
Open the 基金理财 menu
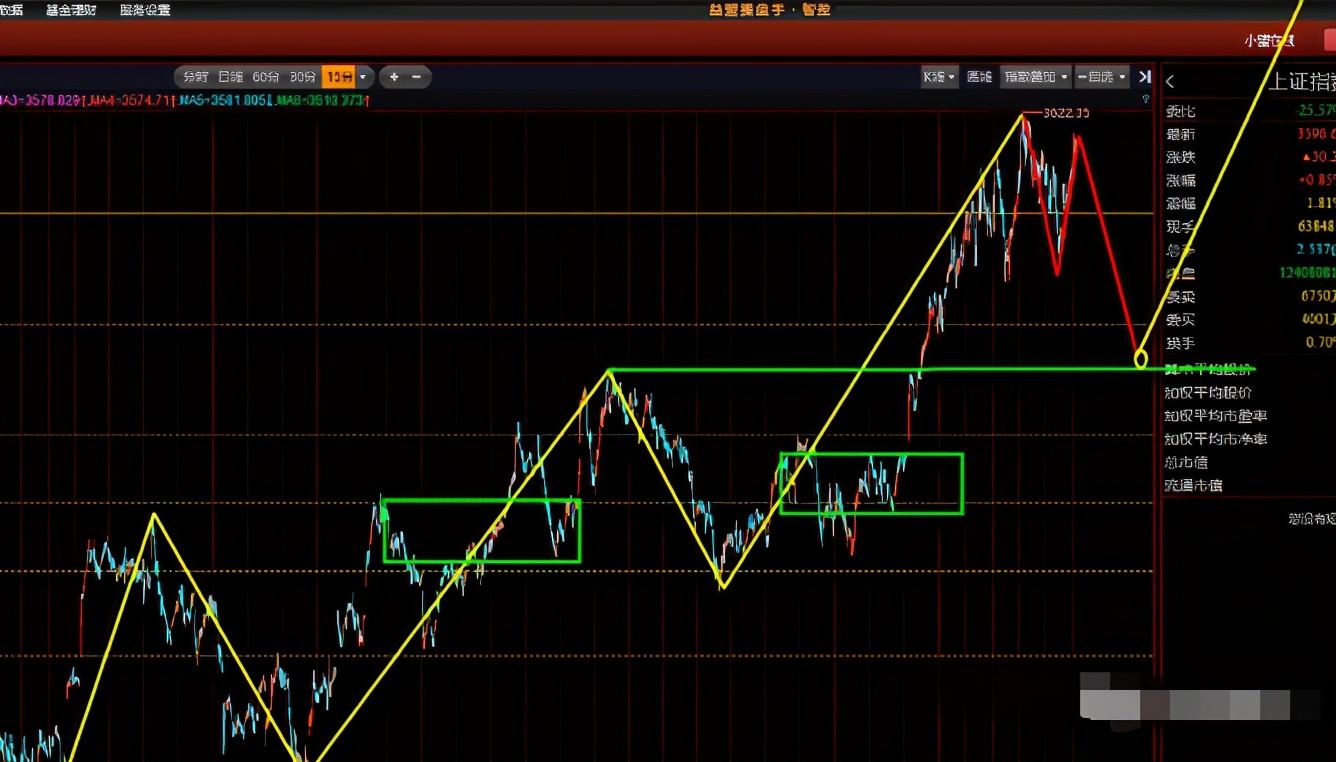pyautogui.click(x=71, y=10)
